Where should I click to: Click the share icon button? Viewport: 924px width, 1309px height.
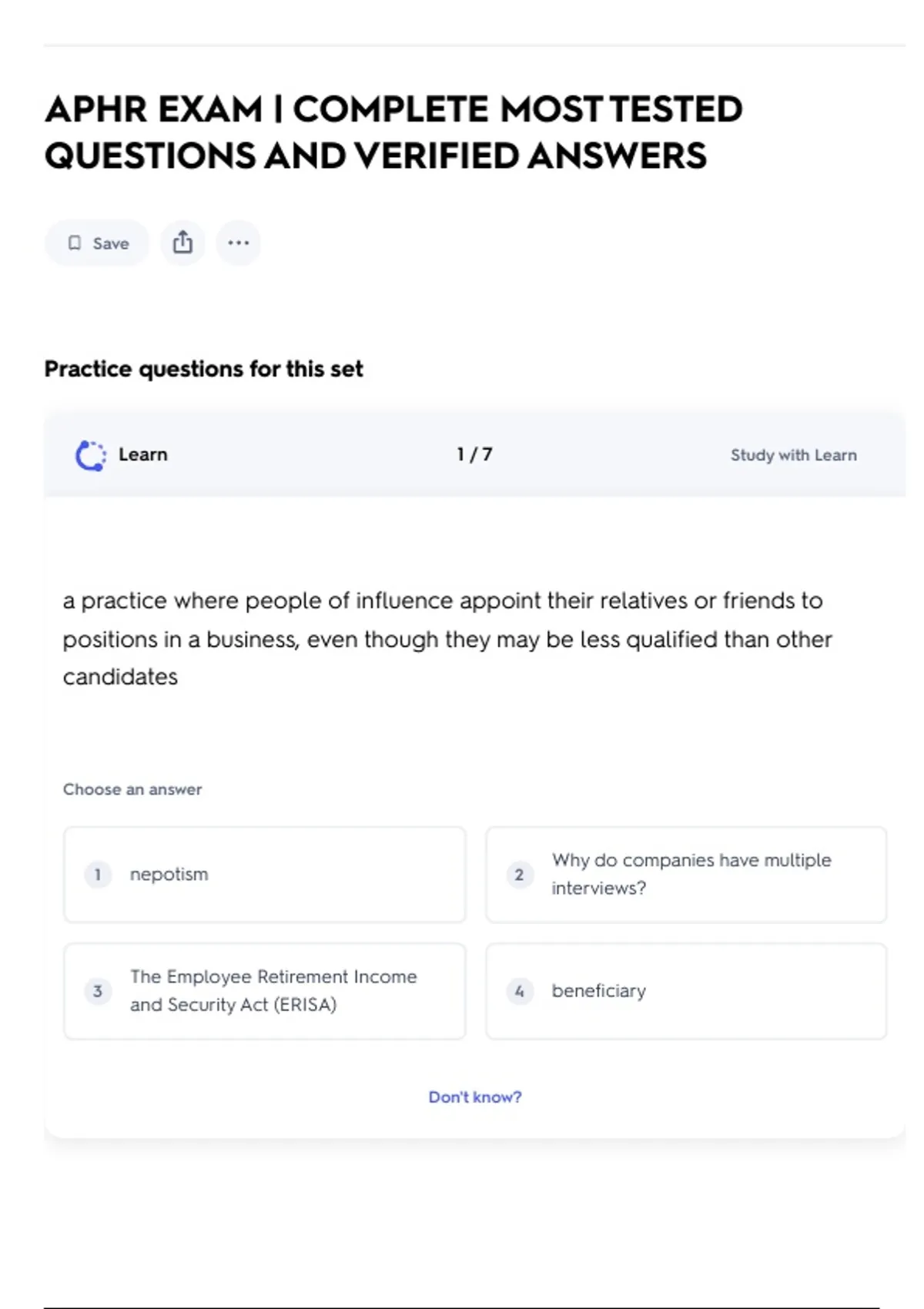click(x=182, y=243)
